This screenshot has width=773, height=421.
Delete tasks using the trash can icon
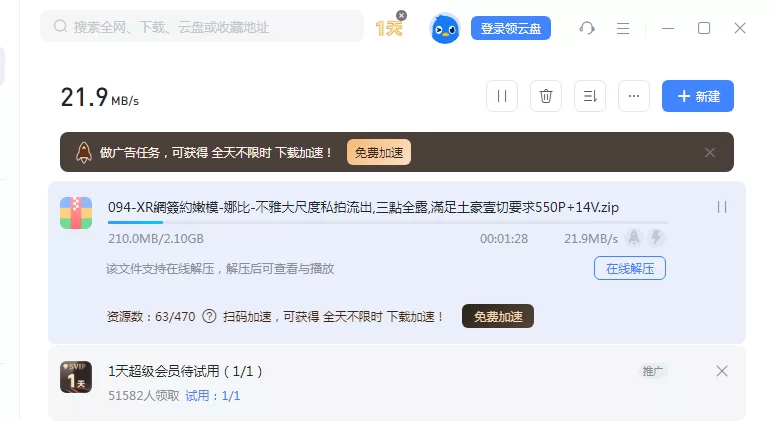click(x=546, y=96)
